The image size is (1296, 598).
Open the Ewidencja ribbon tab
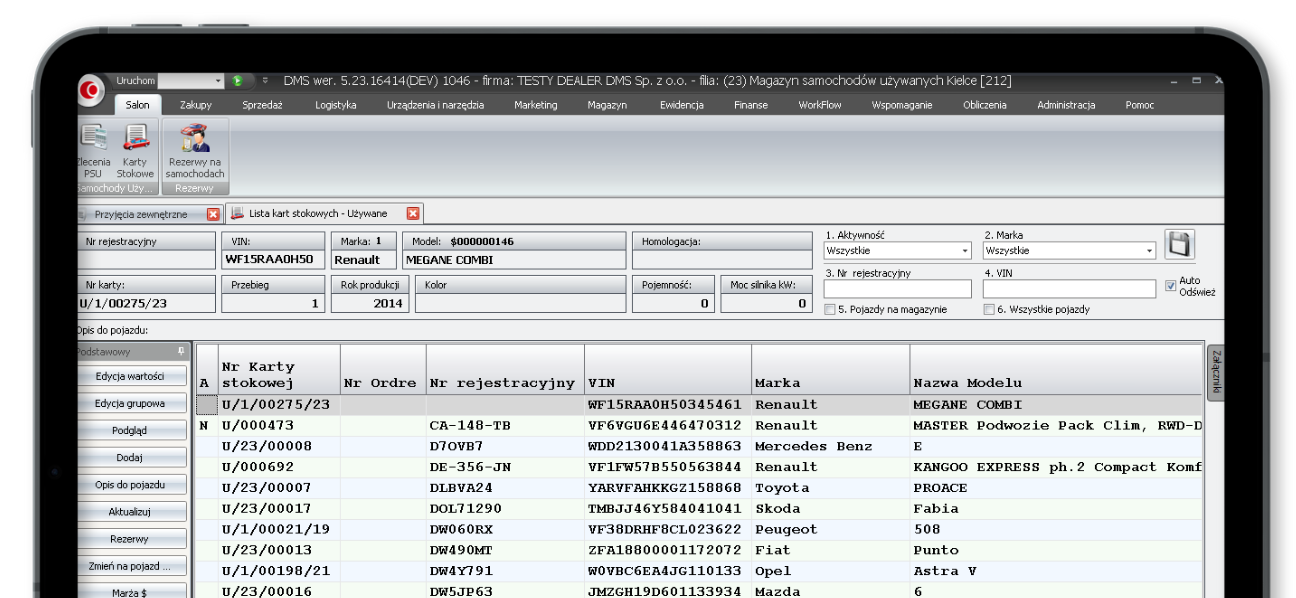(682, 105)
